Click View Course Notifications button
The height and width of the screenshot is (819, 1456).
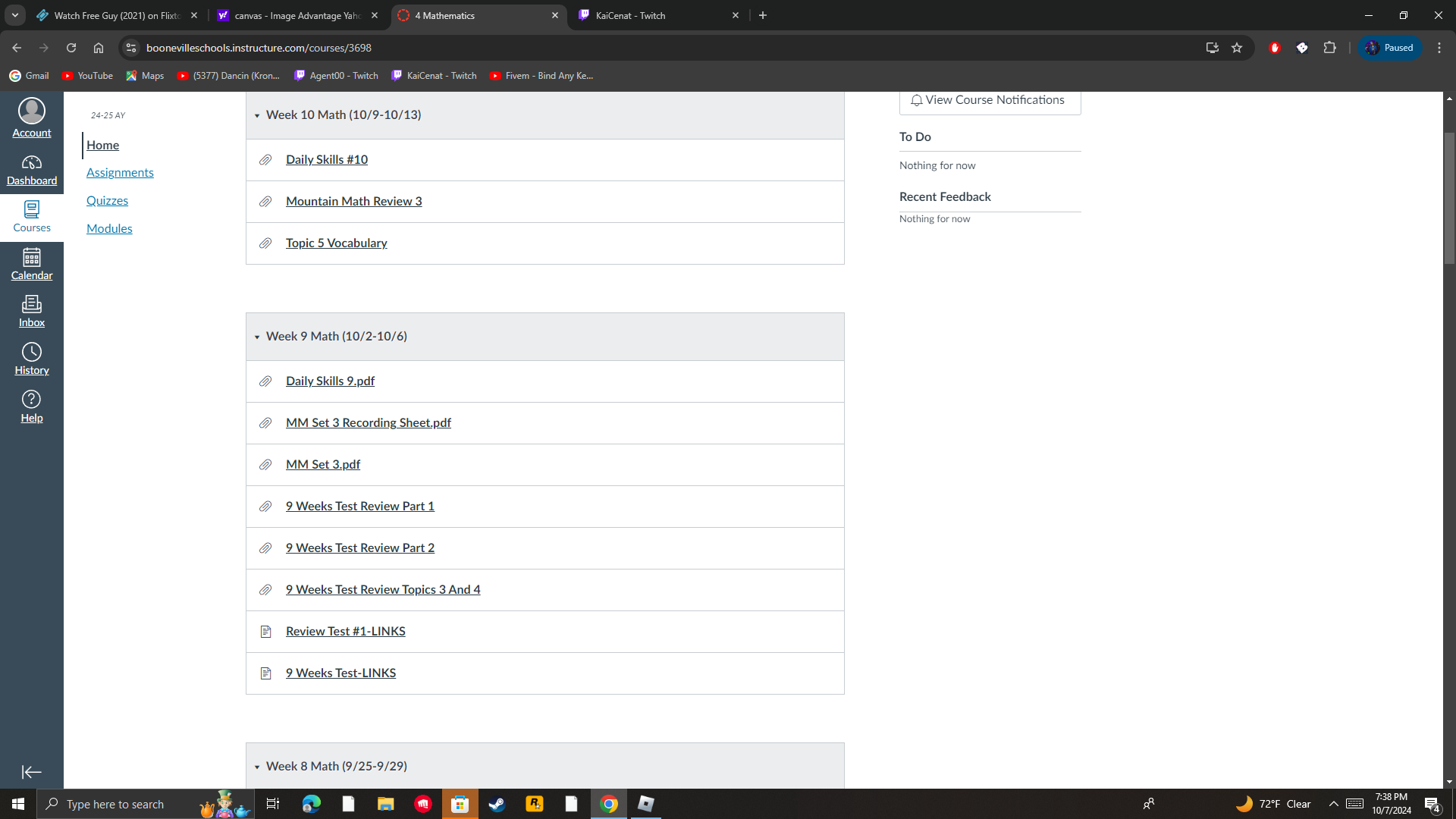(x=989, y=100)
